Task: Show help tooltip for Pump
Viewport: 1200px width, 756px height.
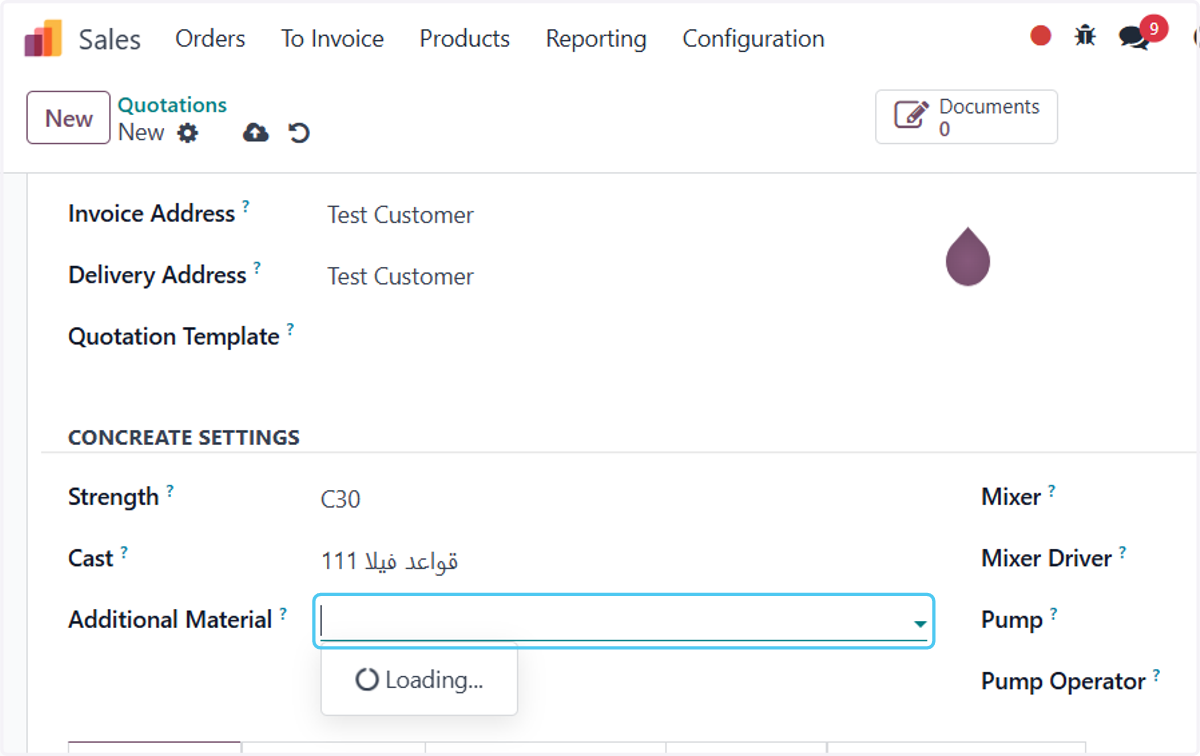Action: click(1053, 612)
